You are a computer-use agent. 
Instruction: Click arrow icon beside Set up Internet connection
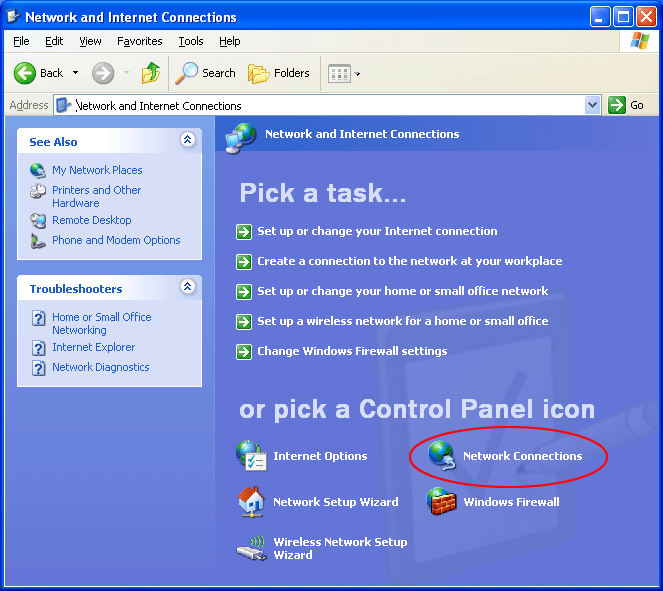tap(244, 232)
